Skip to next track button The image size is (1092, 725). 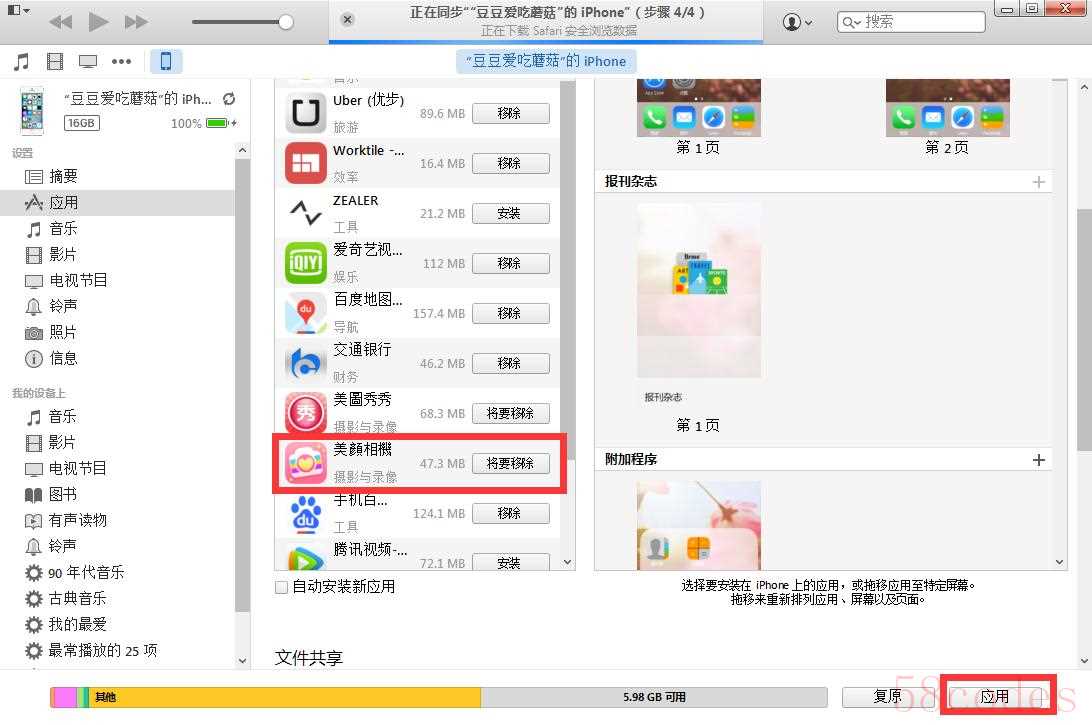pyautogui.click(x=136, y=21)
